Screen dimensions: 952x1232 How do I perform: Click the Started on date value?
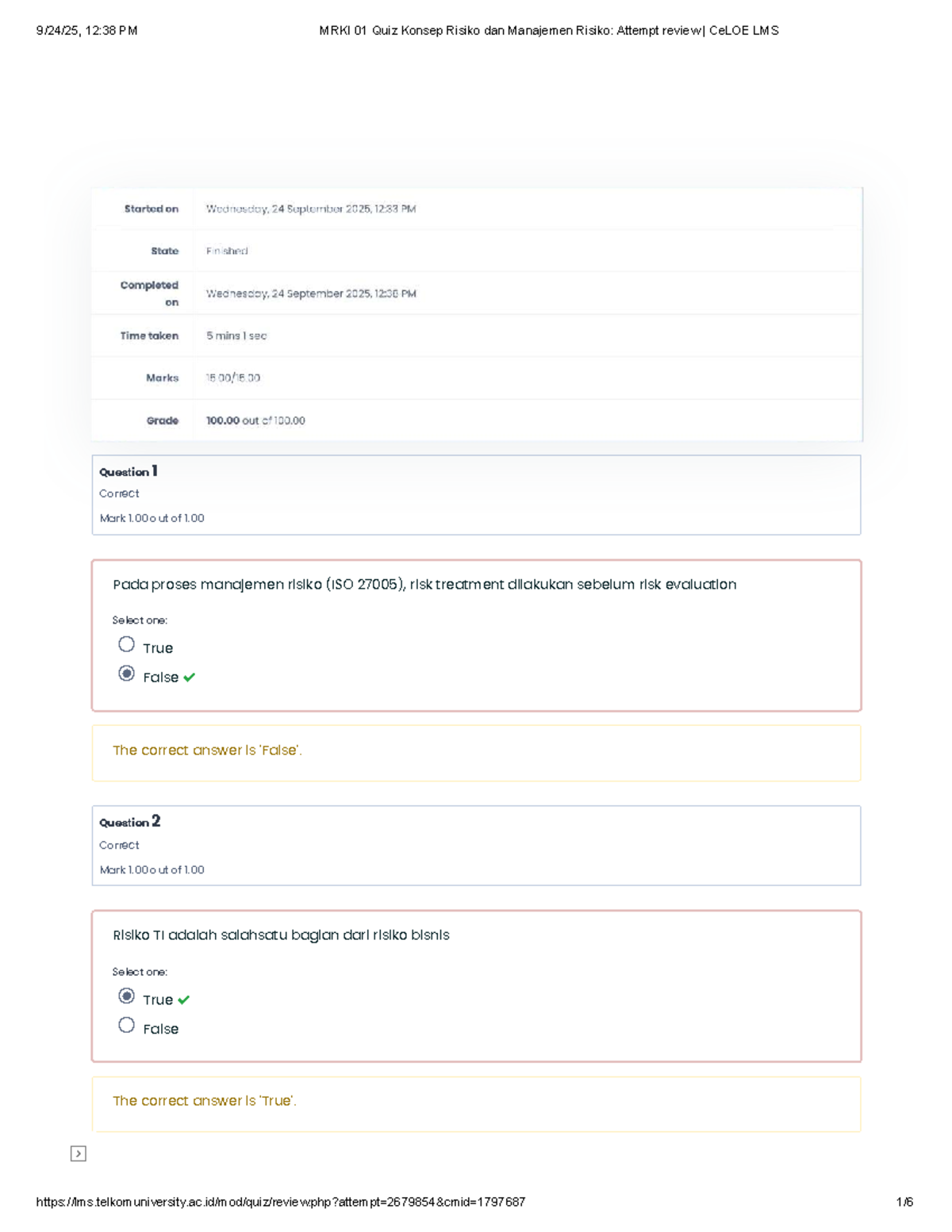pos(311,209)
